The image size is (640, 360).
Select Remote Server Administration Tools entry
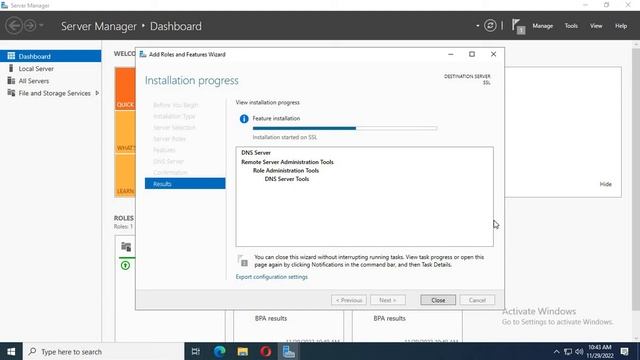click(x=287, y=162)
